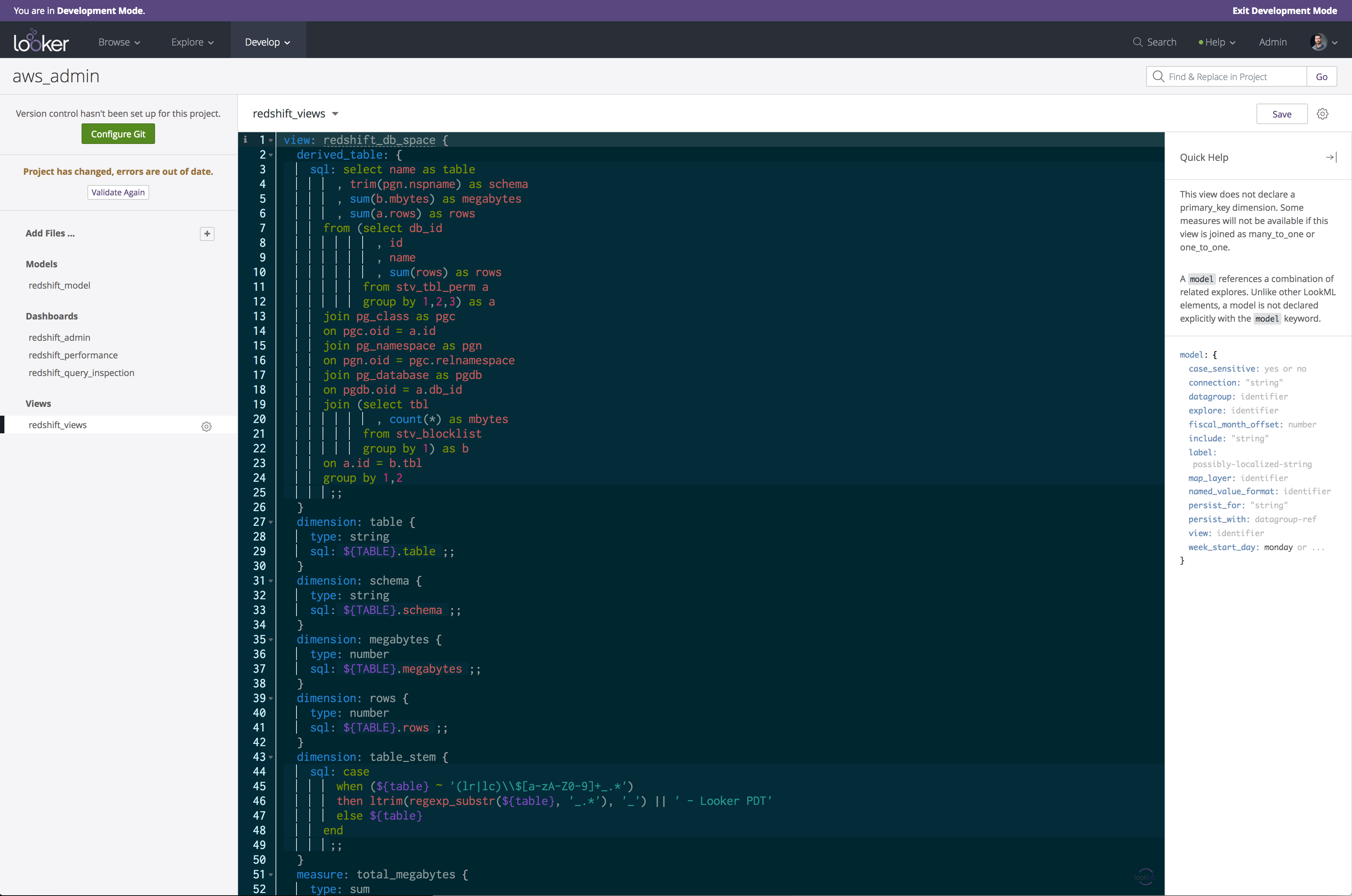Collapse dimension megabytes fold at line 35

[271, 639]
